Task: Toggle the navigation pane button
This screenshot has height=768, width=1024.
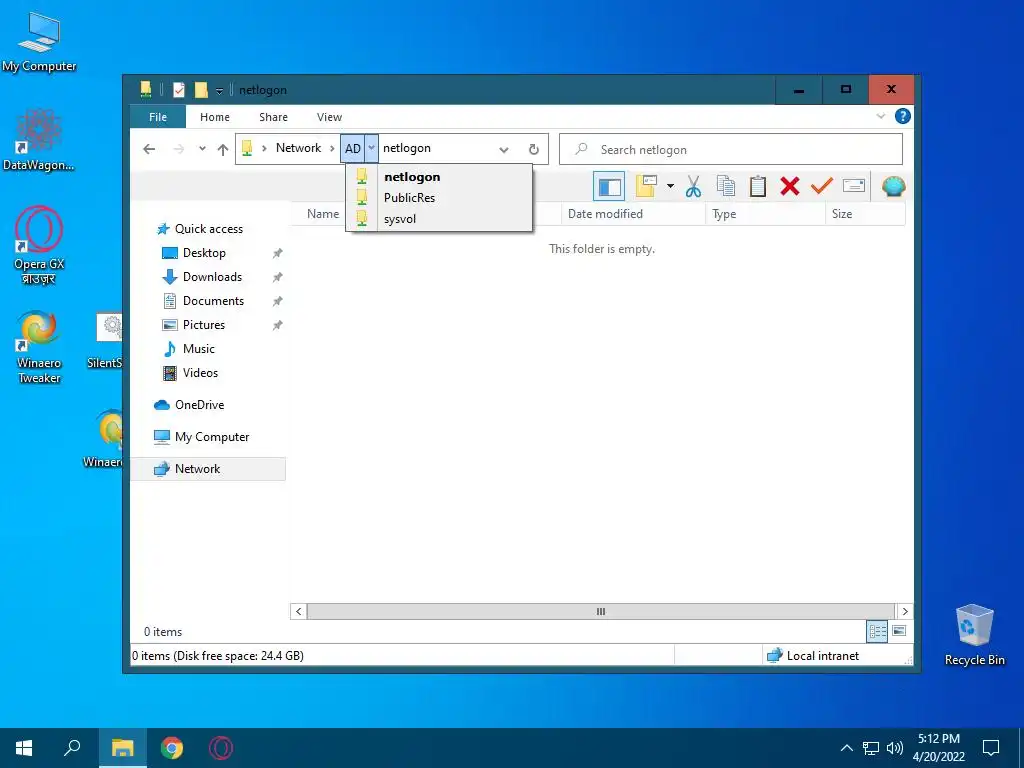Action: [609, 187]
